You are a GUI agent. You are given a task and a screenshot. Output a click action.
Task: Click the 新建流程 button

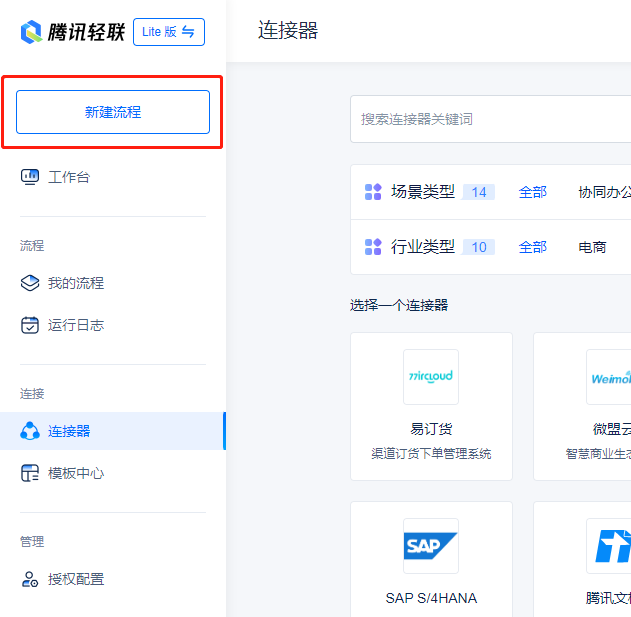(x=113, y=112)
